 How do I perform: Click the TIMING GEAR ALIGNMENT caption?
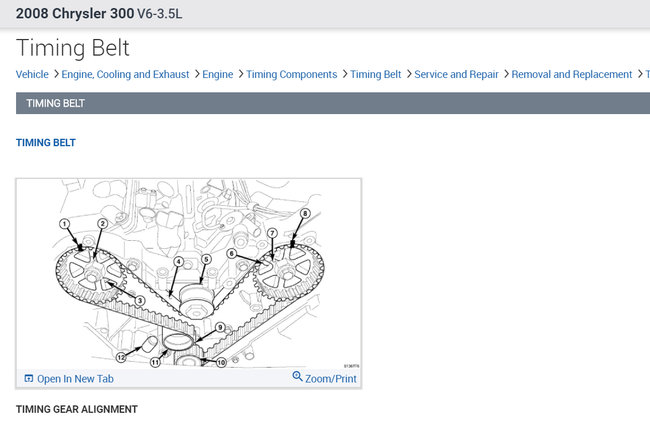pos(77,409)
